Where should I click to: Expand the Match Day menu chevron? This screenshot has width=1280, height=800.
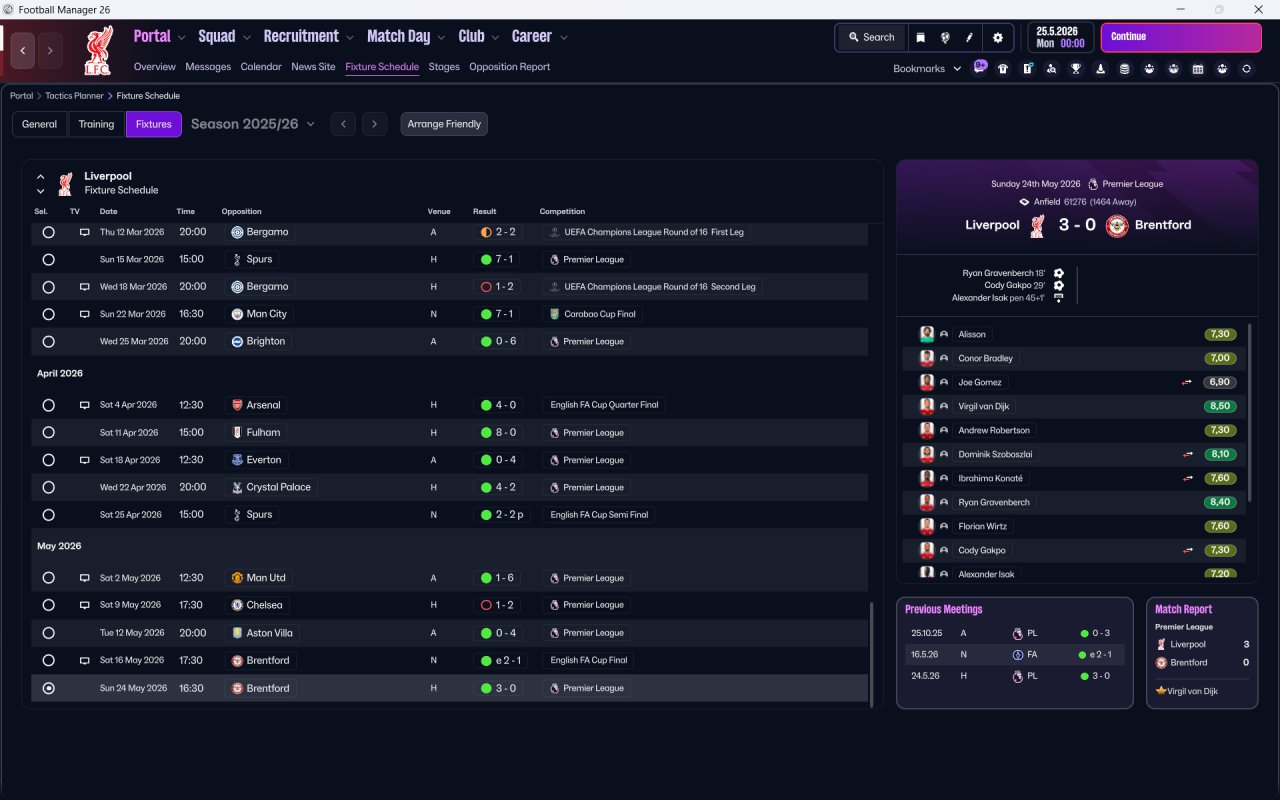pos(441,38)
